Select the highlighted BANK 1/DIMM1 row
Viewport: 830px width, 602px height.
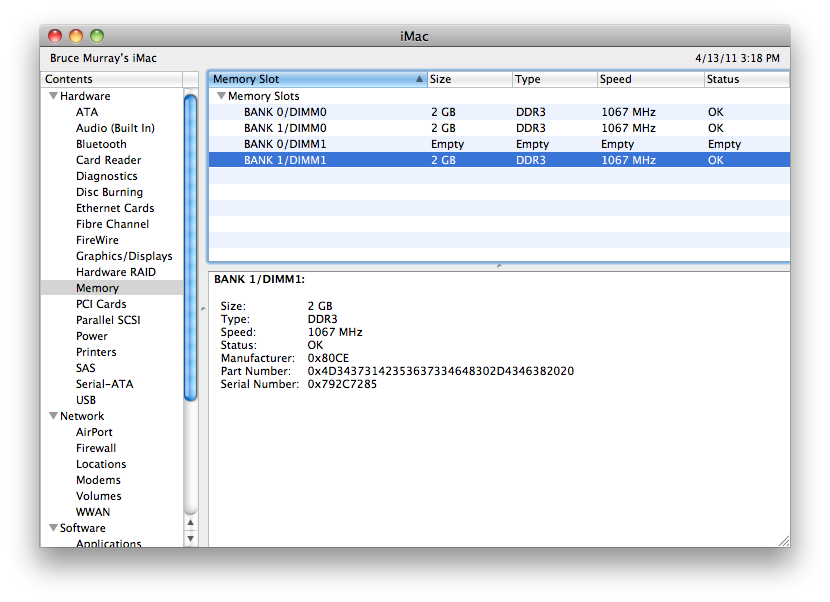click(x=499, y=160)
